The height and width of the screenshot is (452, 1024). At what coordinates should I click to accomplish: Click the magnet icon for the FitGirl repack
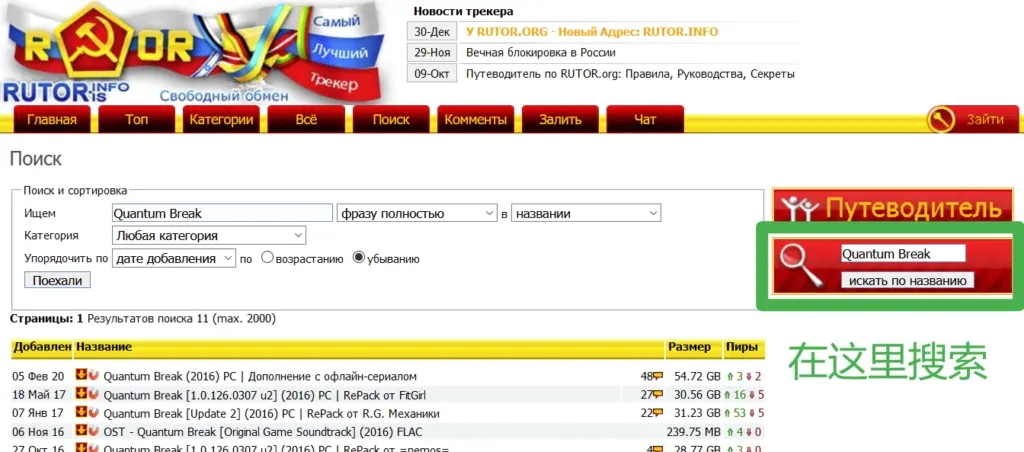click(x=94, y=394)
